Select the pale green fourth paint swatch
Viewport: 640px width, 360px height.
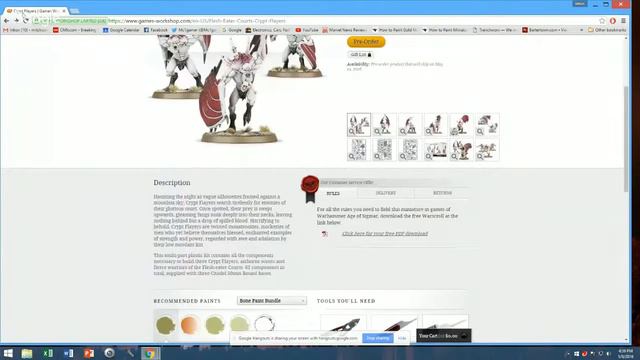pyautogui.click(x=240, y=325)
